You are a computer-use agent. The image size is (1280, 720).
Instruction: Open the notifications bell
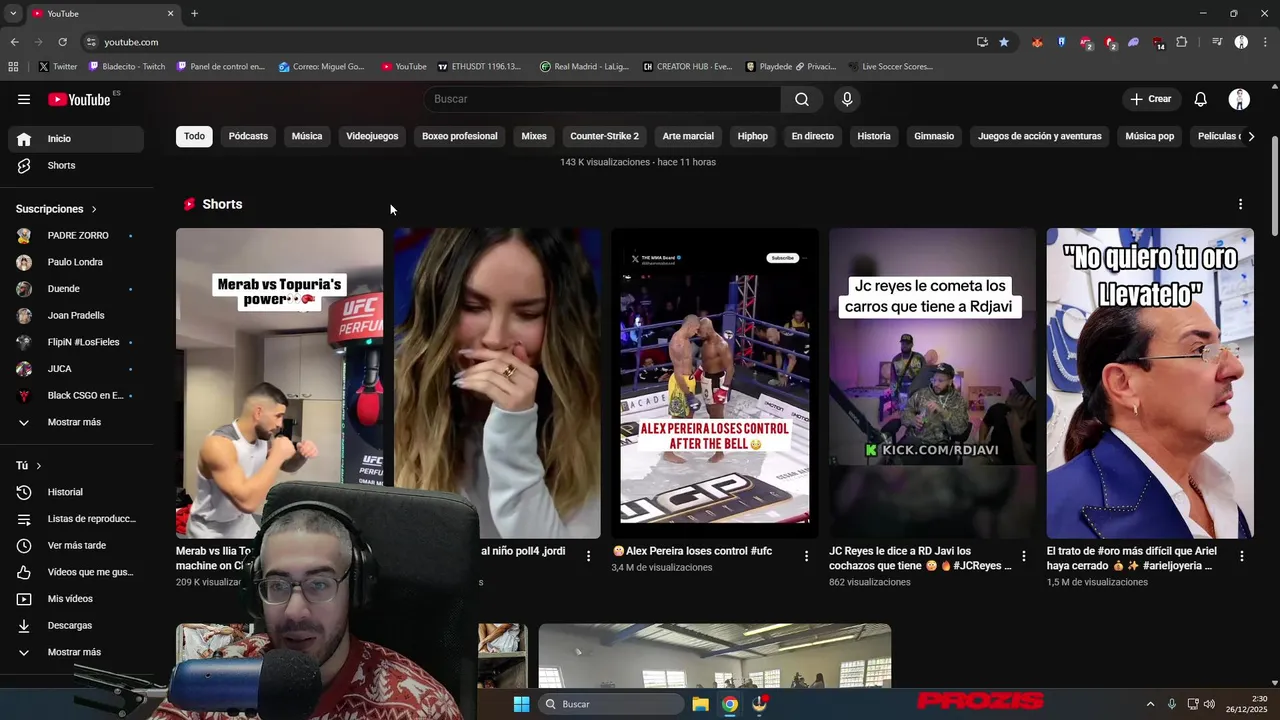[1201, 99]
